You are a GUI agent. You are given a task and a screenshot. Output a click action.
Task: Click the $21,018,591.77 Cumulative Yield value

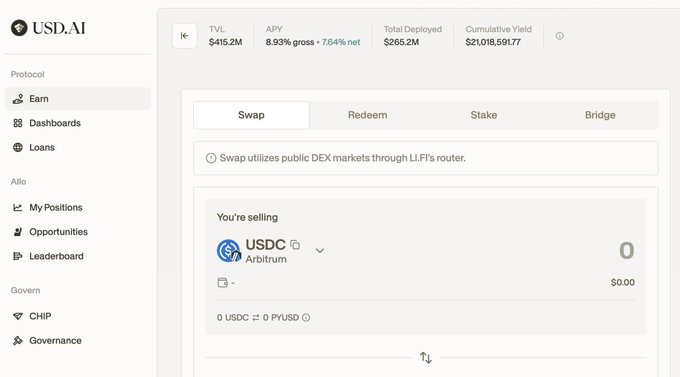click(493, 42)
